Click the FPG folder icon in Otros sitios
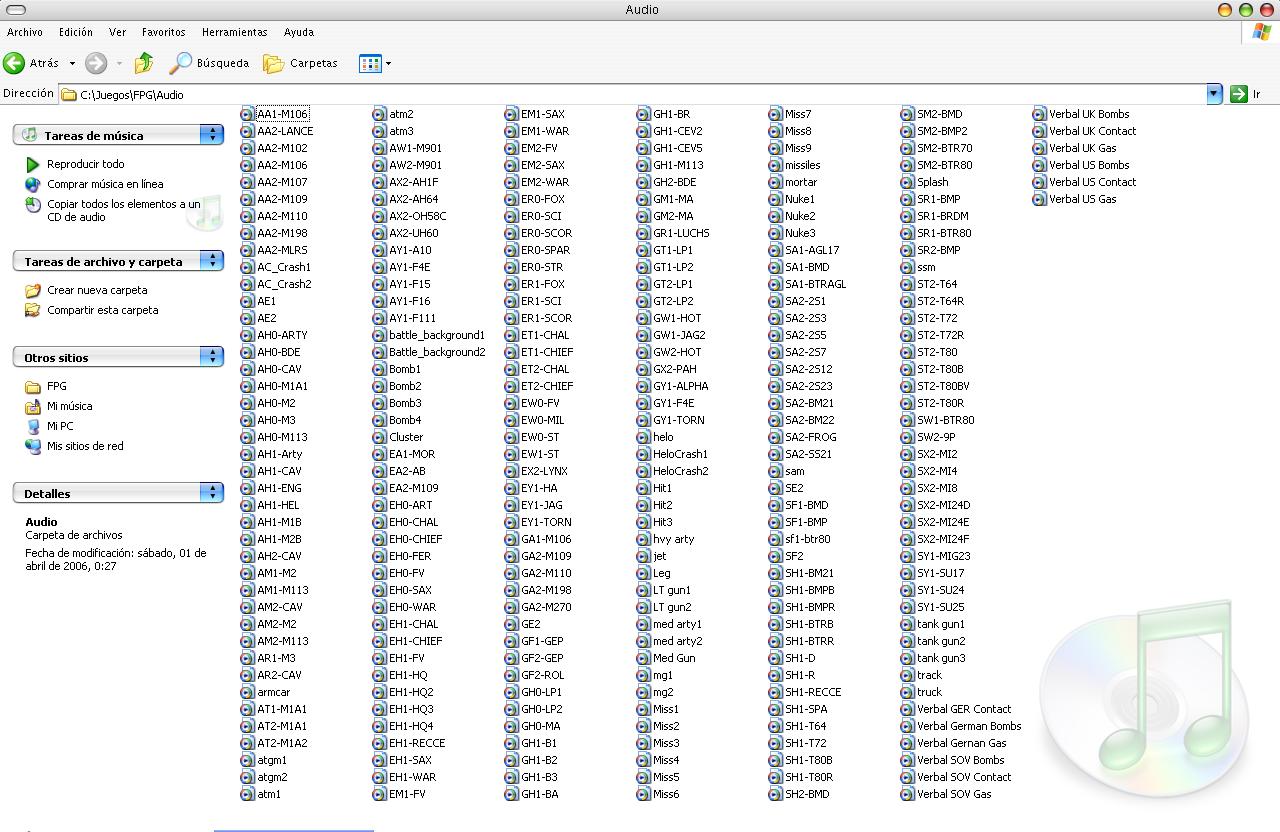 [x=33, y=386]
